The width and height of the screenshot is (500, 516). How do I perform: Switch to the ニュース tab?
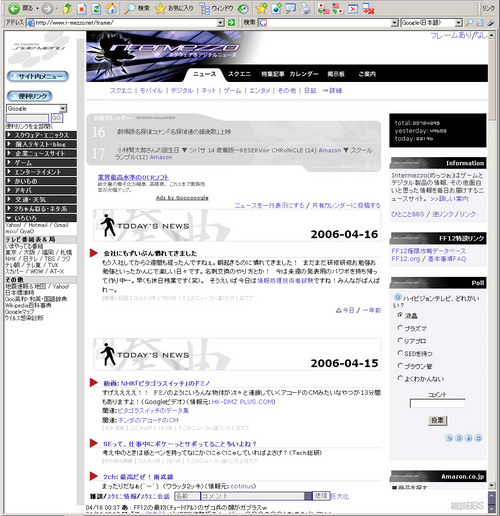204,74
